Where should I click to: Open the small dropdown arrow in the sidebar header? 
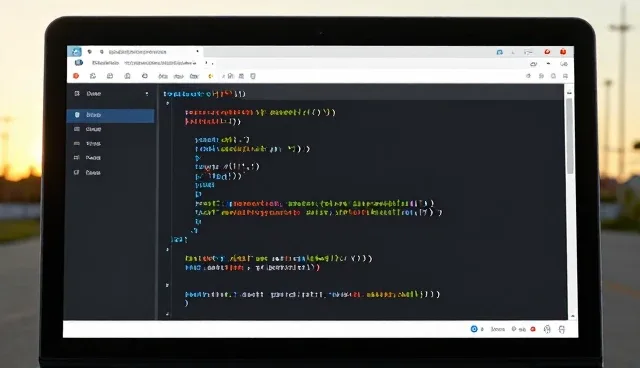point(147,94)
